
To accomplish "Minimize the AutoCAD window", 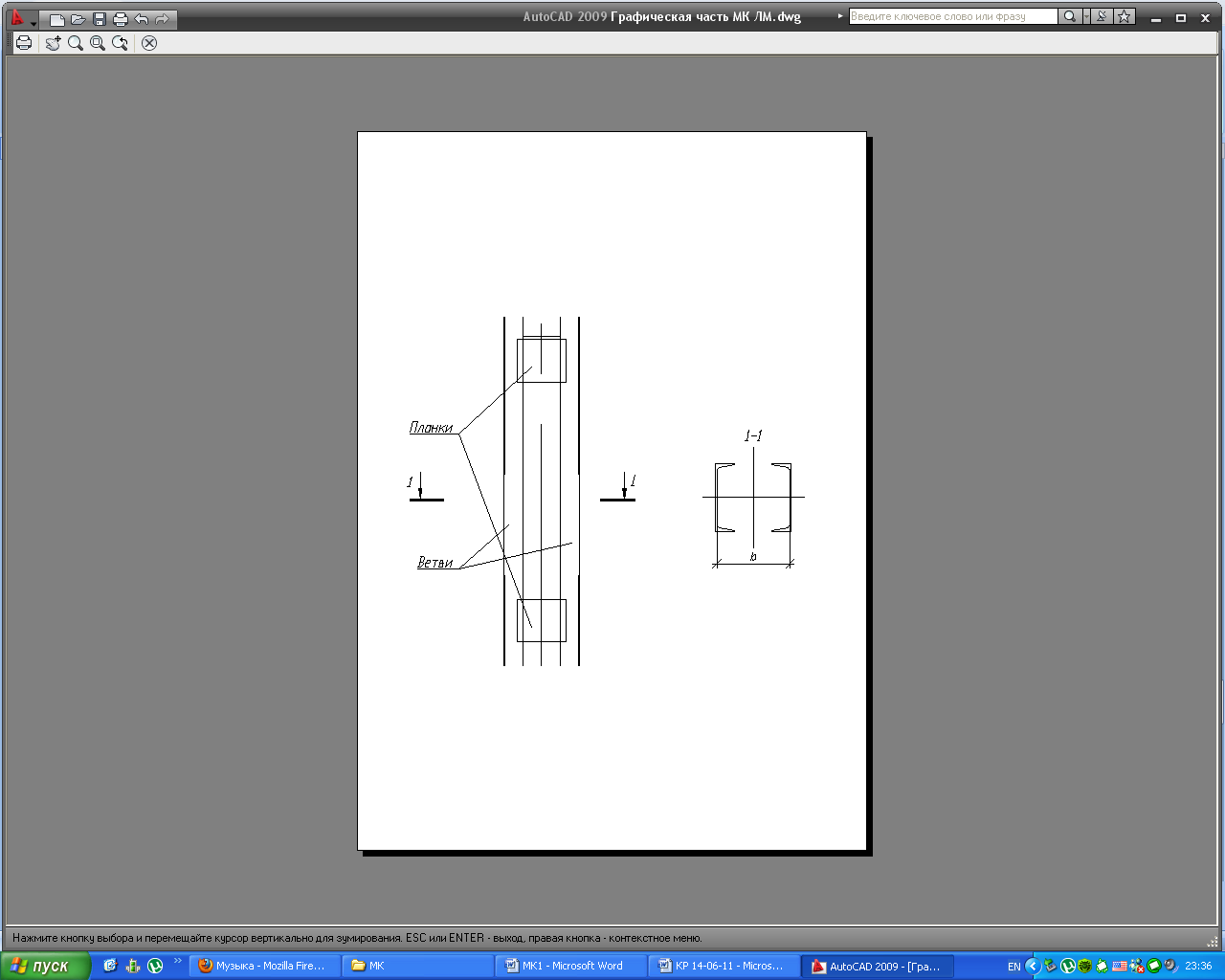I will coord(1157,18).
